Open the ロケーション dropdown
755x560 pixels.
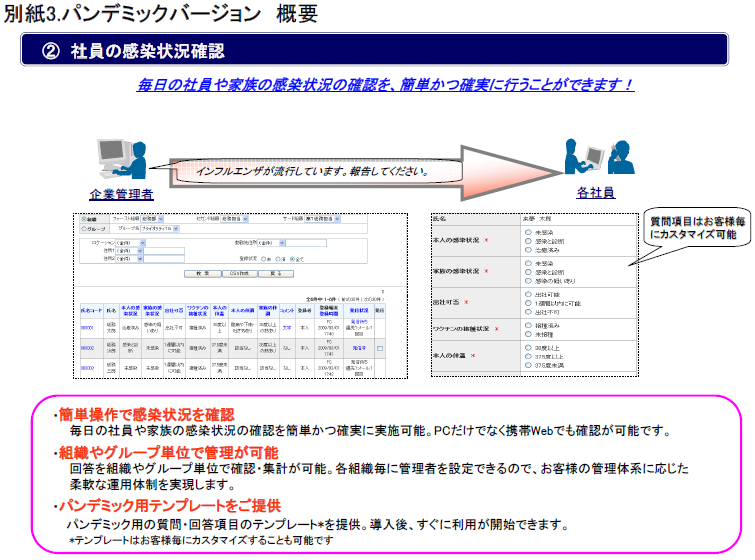130,243
